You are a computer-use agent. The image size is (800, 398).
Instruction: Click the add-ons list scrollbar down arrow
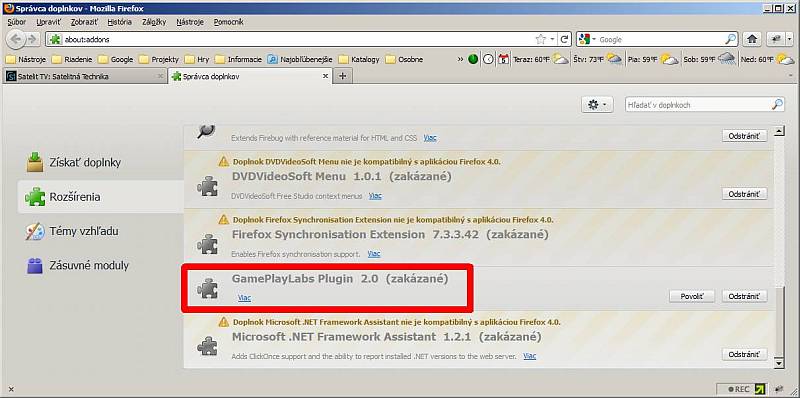(x=779, y=363)
